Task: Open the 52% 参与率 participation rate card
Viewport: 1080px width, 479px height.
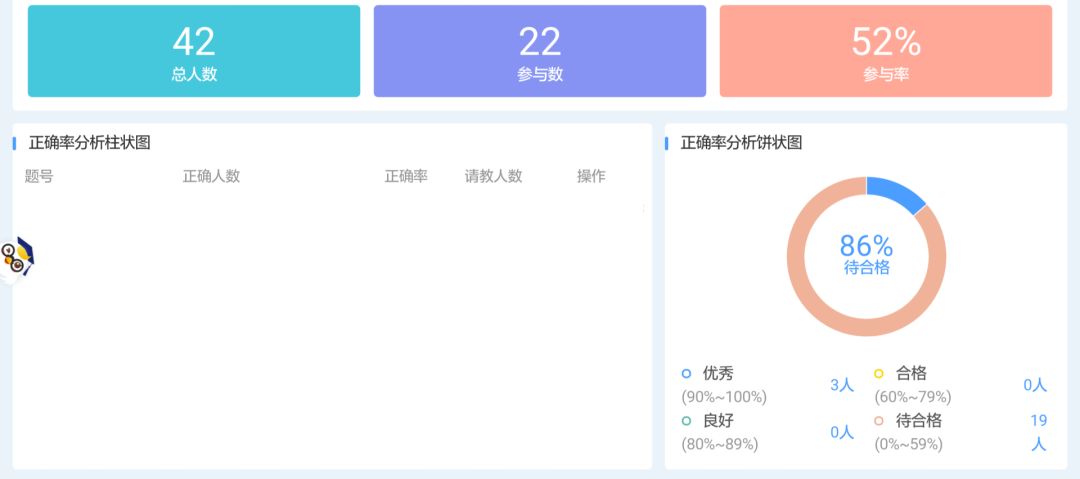Action: click(886, 51)
